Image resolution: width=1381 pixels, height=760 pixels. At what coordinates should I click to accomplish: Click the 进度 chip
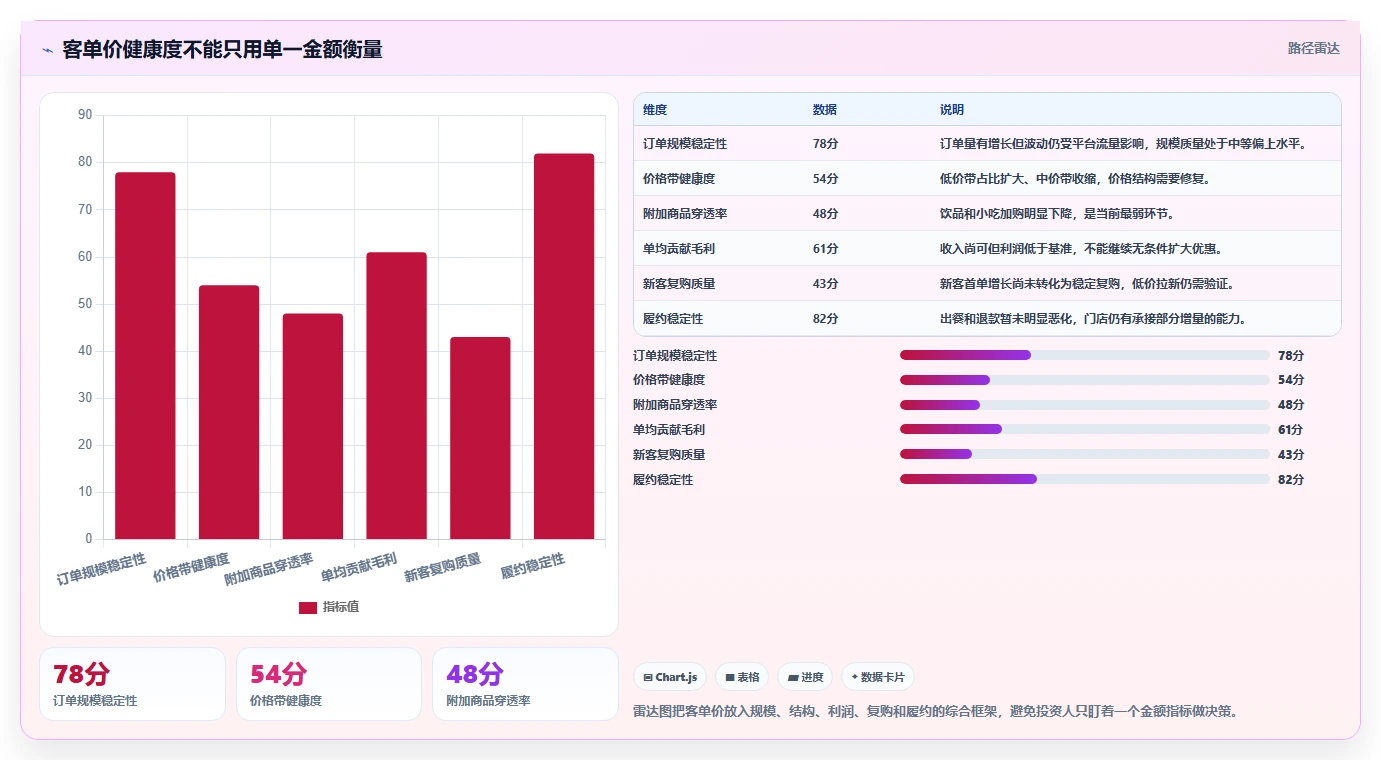tap(805, 677)
